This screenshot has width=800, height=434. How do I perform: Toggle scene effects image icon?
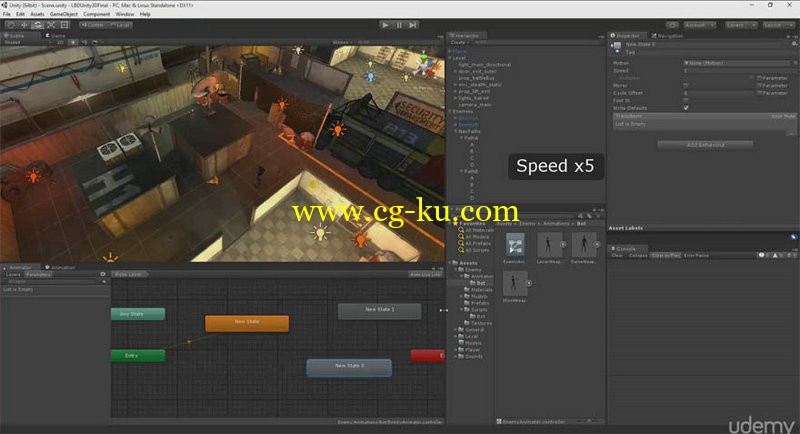tap(95, 42)
